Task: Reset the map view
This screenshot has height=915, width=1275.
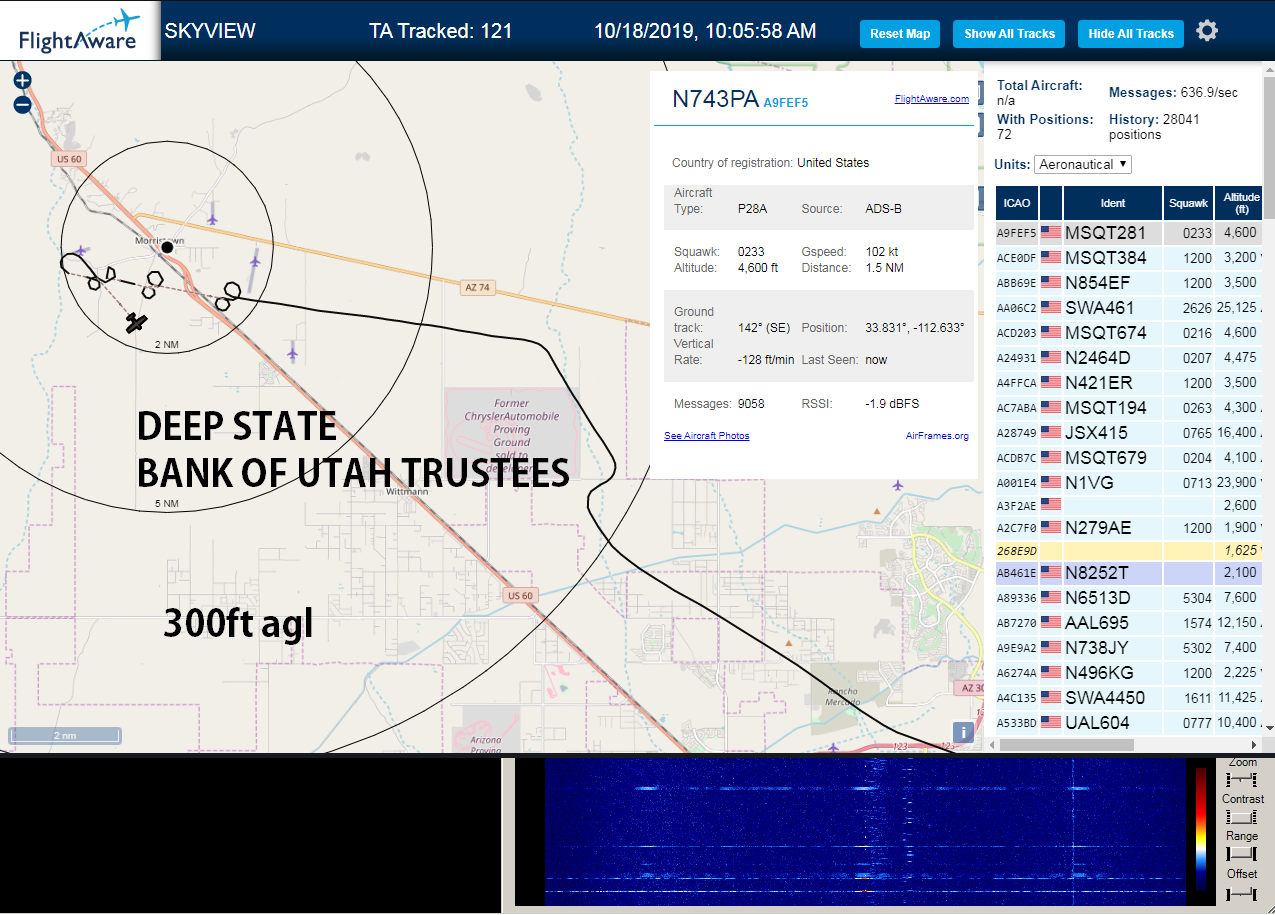Action: pos(900,33)
